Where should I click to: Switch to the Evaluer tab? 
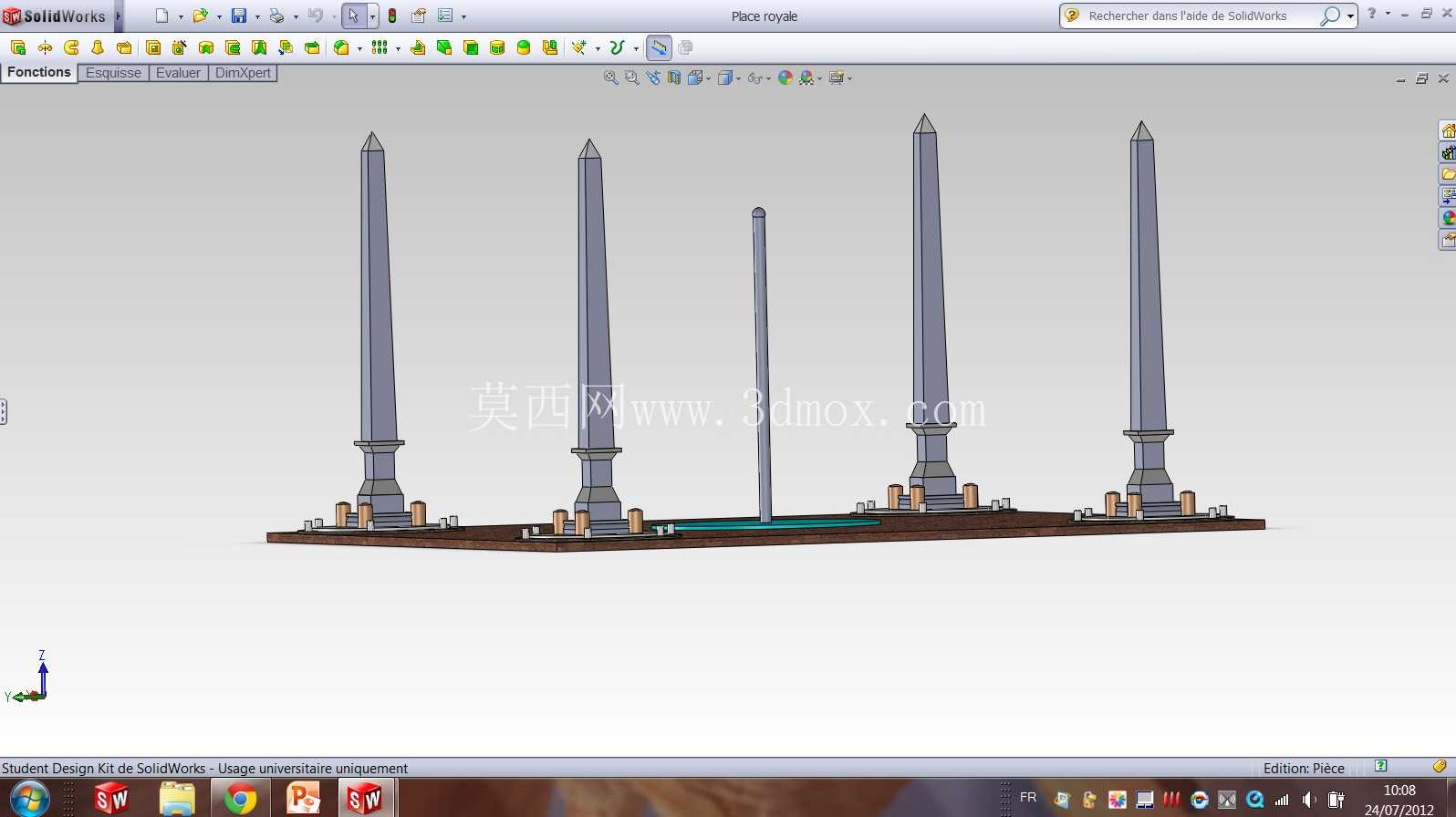(x=178, y=73)
